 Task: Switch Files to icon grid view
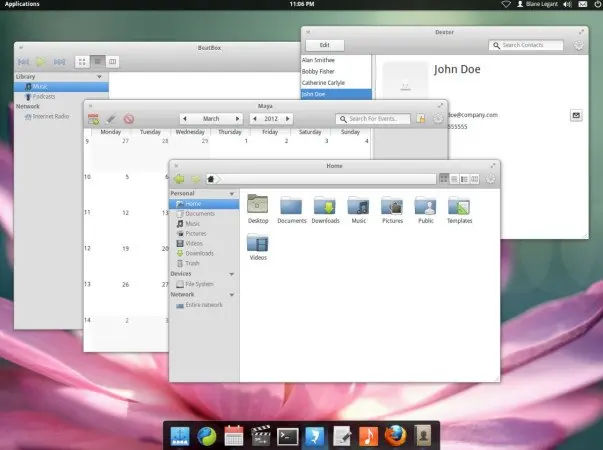pos(444,179)
